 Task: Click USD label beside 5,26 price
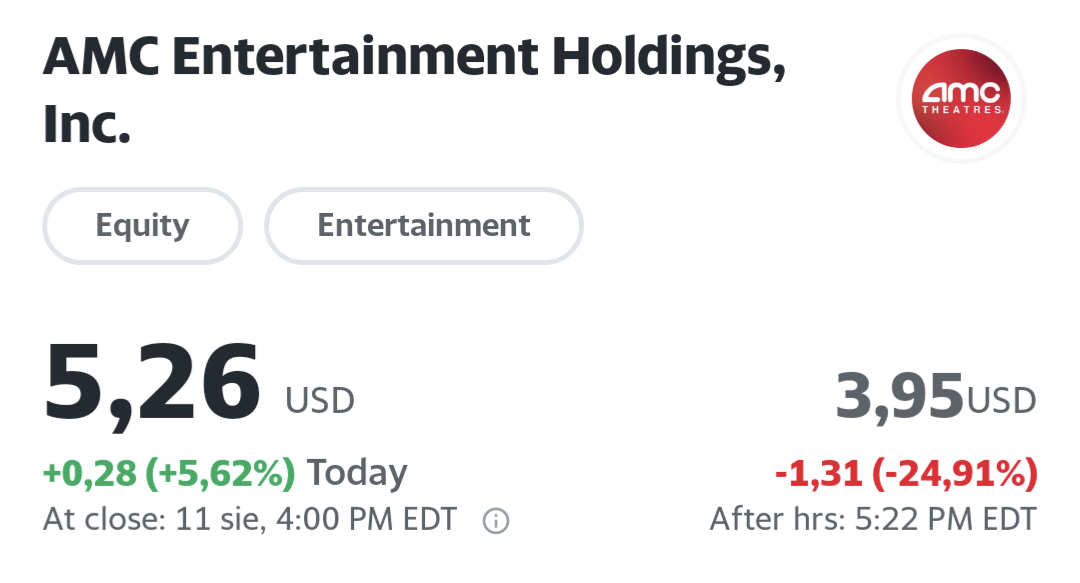tap(320, 401)
